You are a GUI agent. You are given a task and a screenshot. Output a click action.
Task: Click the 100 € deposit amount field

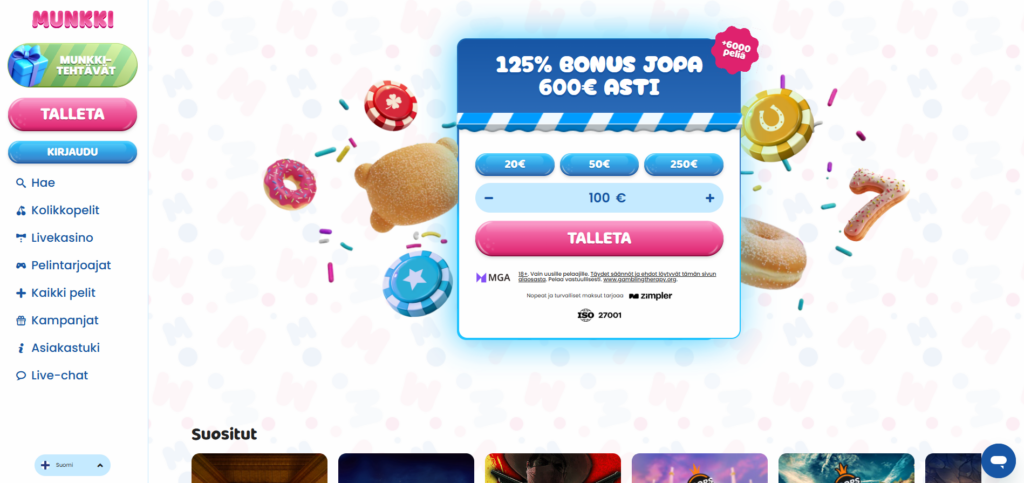pos(599,198)
